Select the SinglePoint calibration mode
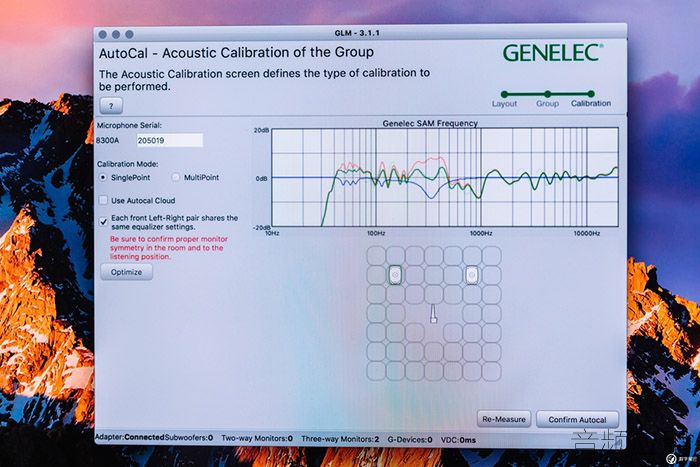 point(103,177)
